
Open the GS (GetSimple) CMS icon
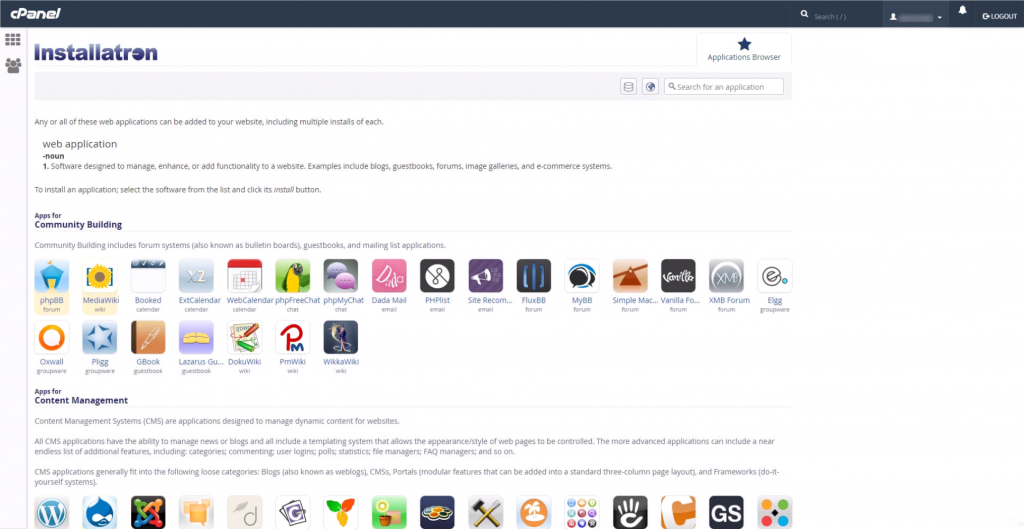pyautogui.click(x=726, y=512)
